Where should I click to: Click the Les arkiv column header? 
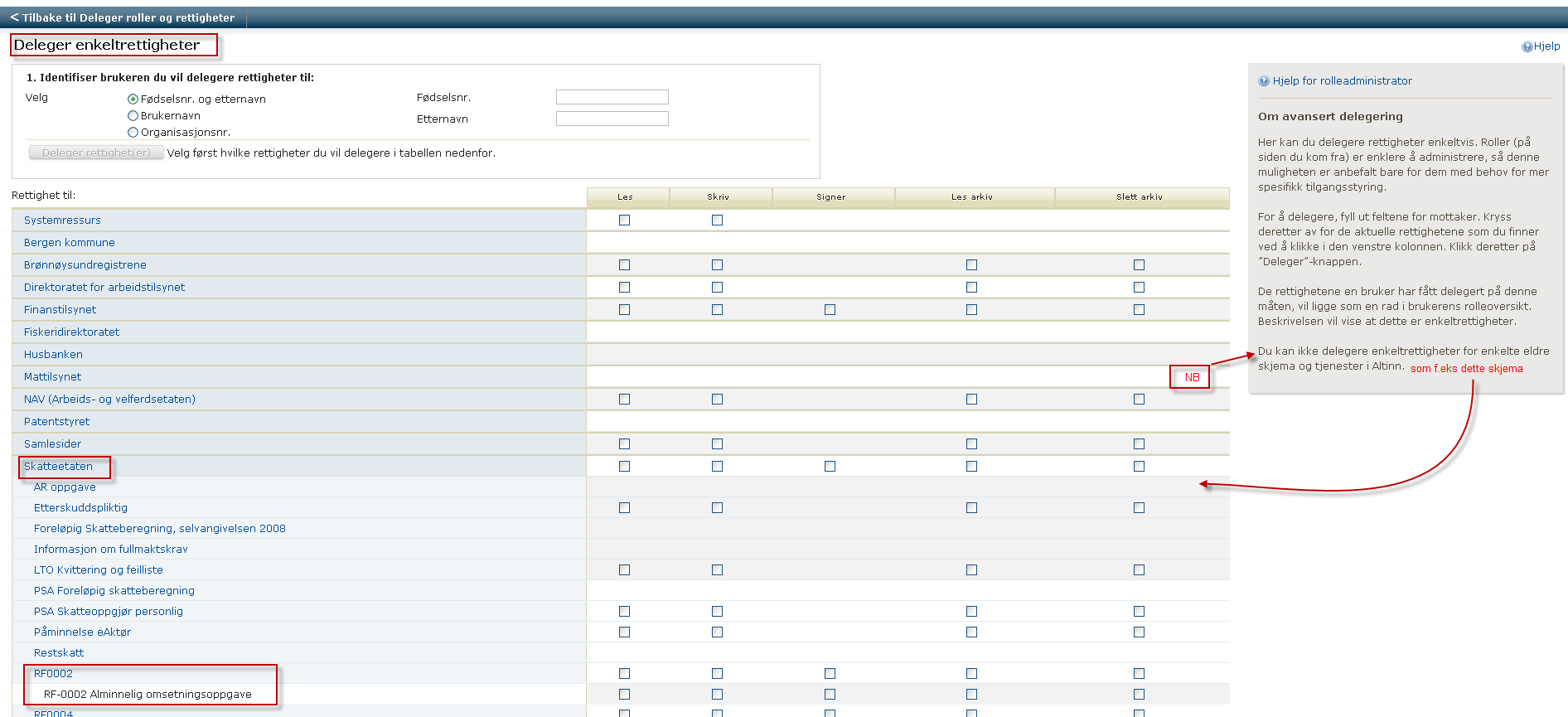(975, 197)
